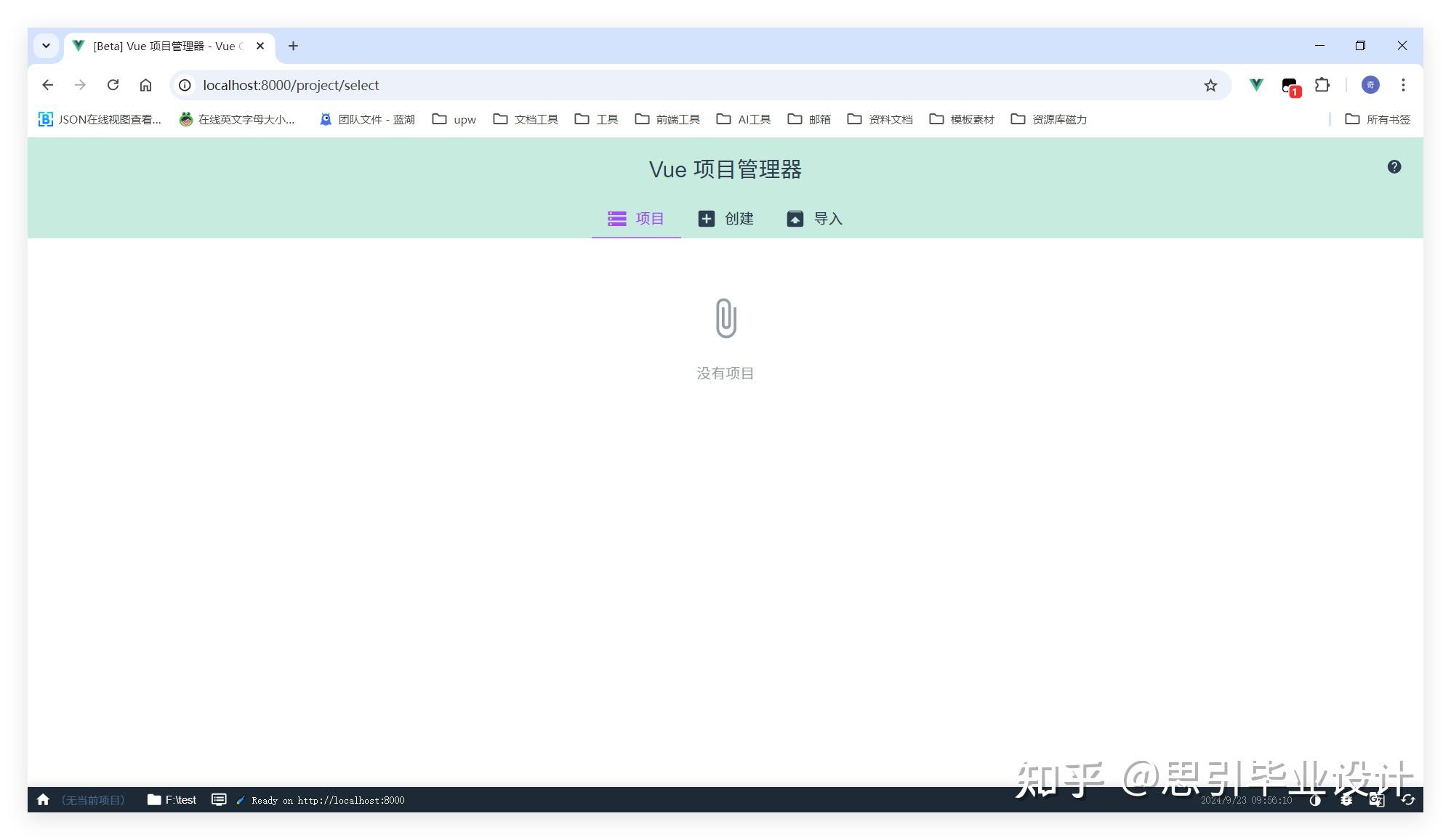
Task: Switch to the 导入 tab
Action: 816,219
